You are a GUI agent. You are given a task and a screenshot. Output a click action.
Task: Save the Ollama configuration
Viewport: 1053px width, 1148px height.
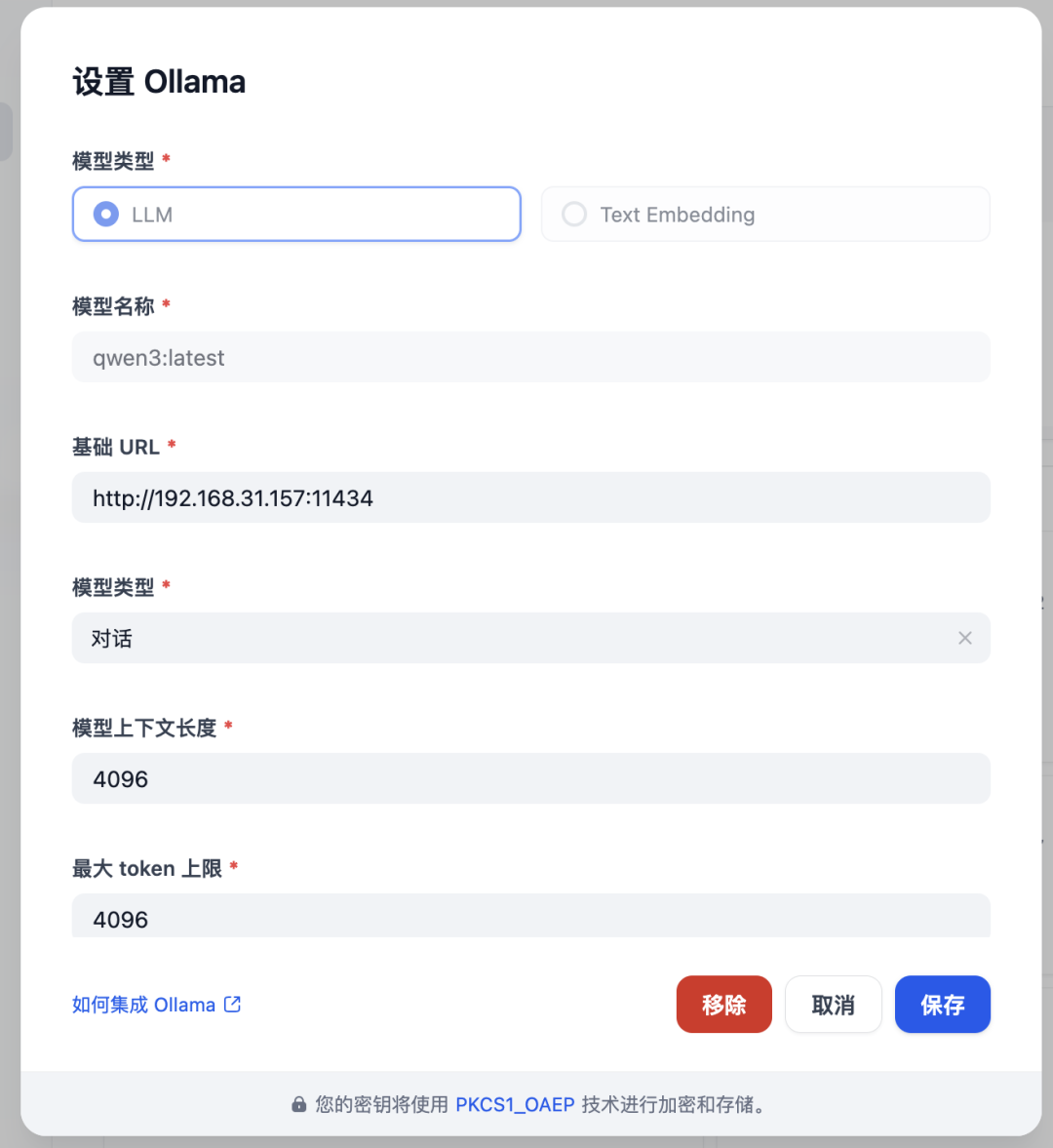pos(942,1004)
